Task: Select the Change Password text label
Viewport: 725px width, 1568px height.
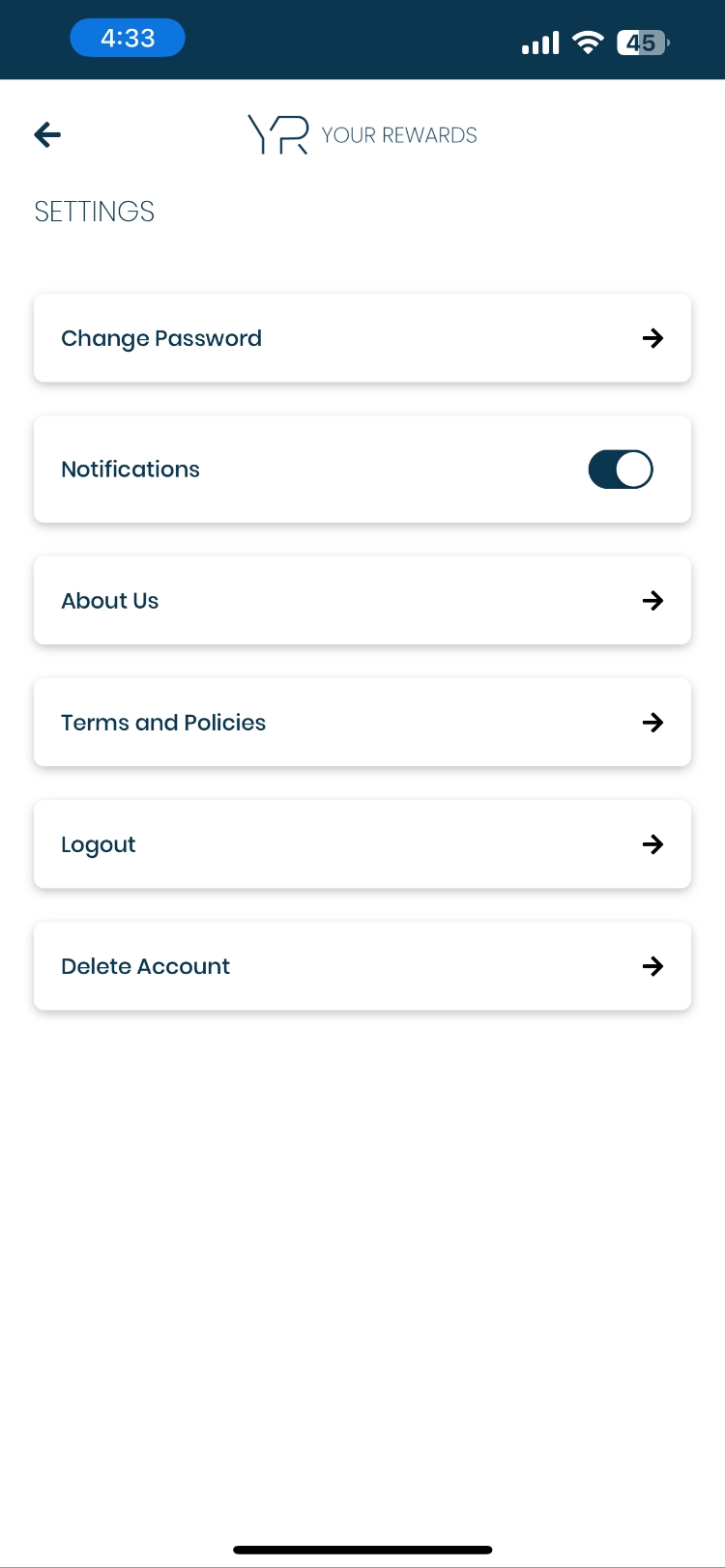Action: [161, 338]
